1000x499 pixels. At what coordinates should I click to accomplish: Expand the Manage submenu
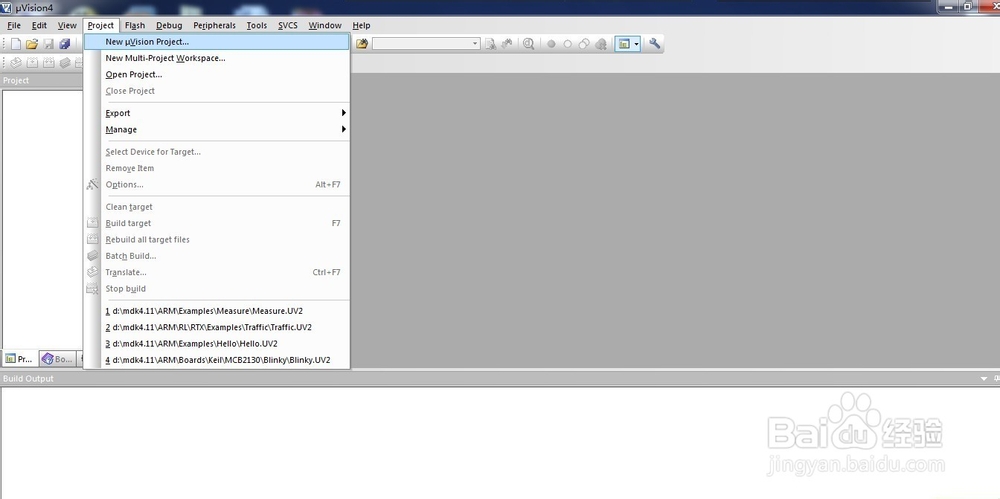217,130
